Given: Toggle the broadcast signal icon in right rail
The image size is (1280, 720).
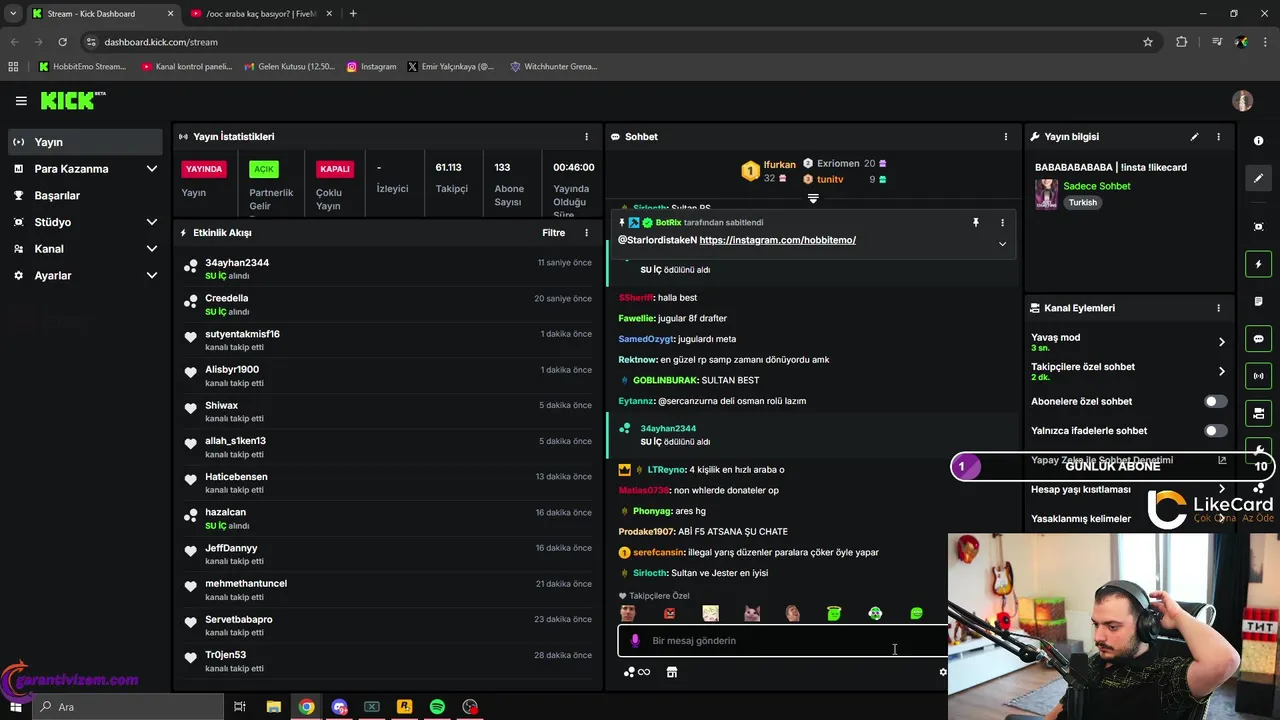Looking at the screenshot, I should click(1259, 376).
